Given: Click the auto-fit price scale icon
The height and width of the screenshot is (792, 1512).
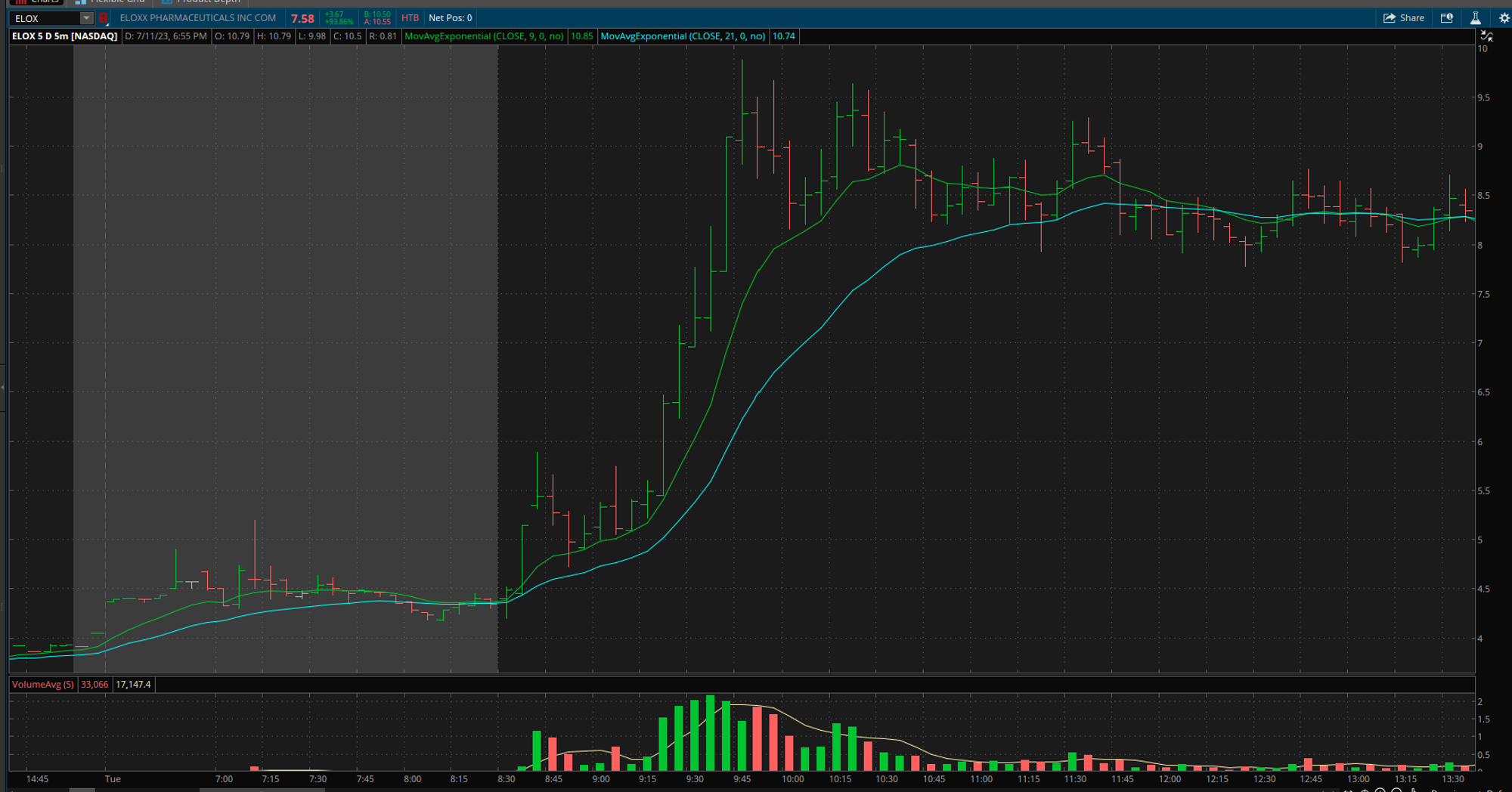Looking at the screenshot, I should pos(1486,36).
